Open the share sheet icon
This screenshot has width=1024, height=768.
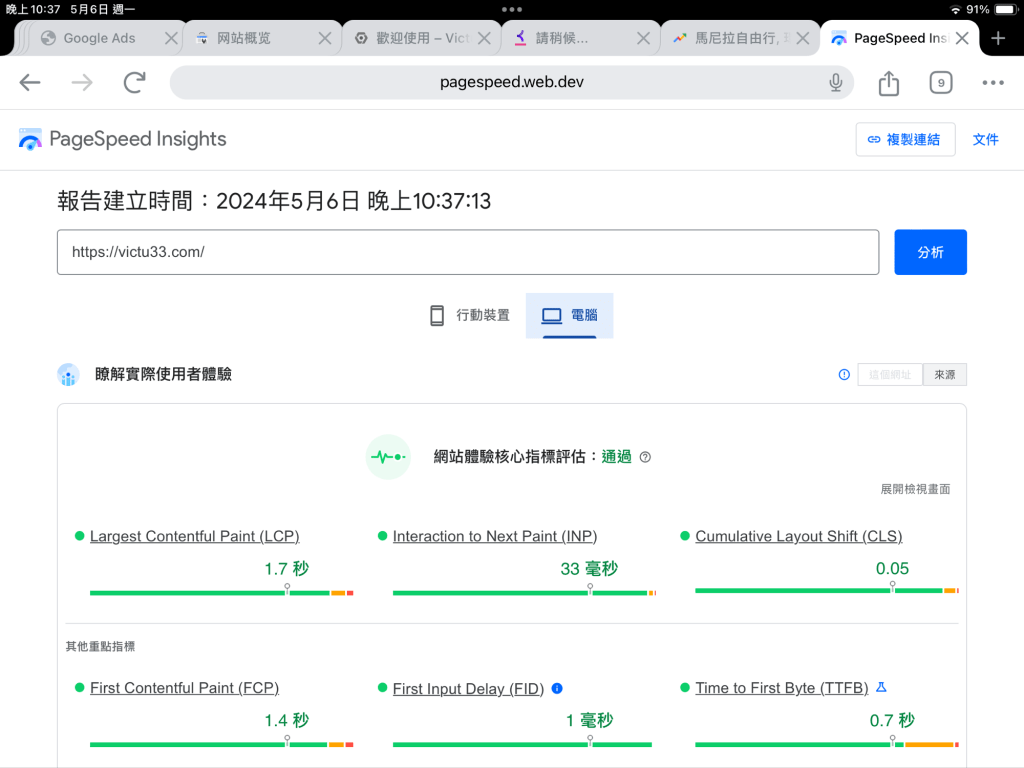click(888, 83)
